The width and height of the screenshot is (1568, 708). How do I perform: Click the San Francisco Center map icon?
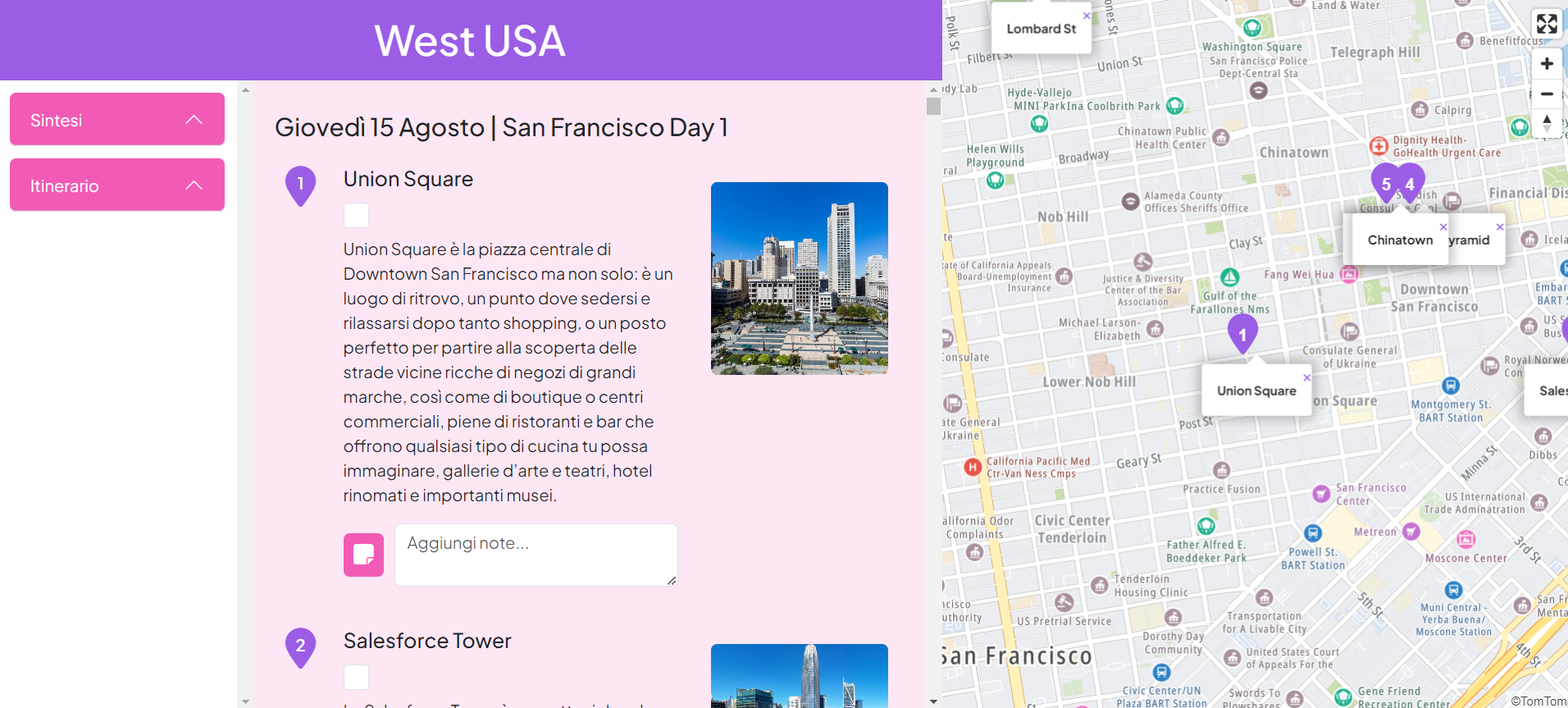(x=1321, y=494)
